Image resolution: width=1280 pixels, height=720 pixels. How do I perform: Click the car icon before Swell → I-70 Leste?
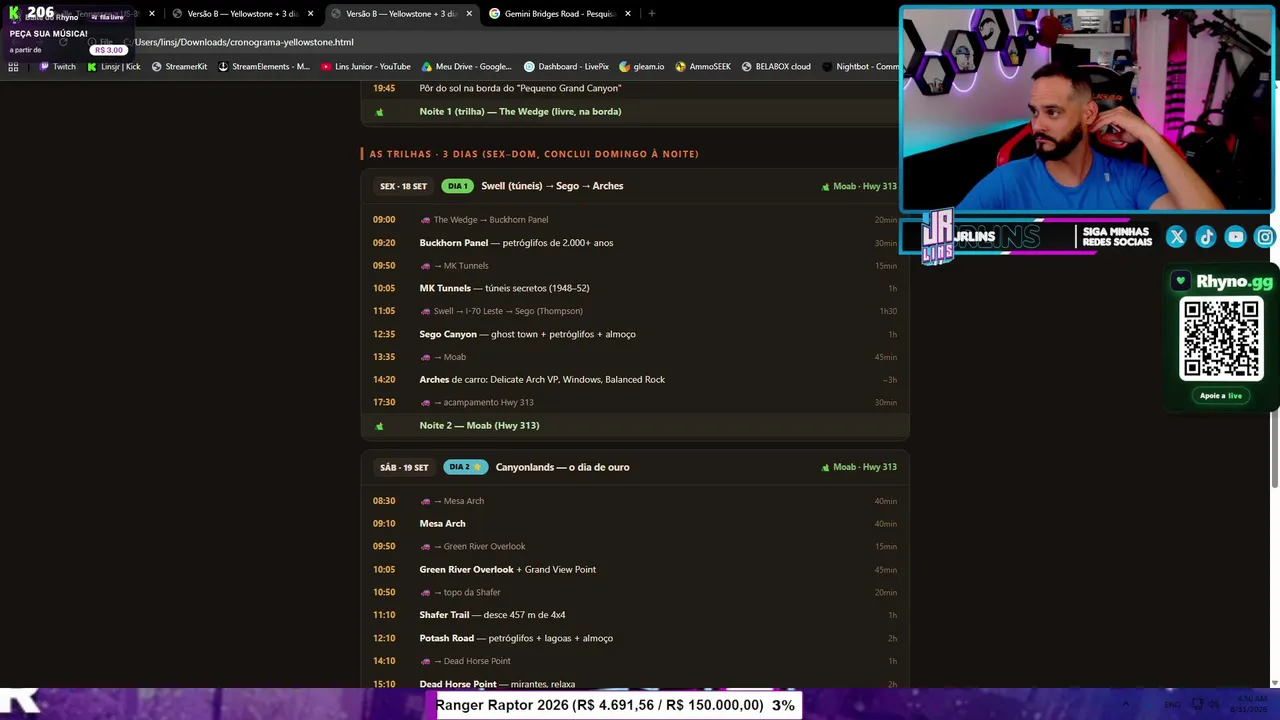(425, 311)
